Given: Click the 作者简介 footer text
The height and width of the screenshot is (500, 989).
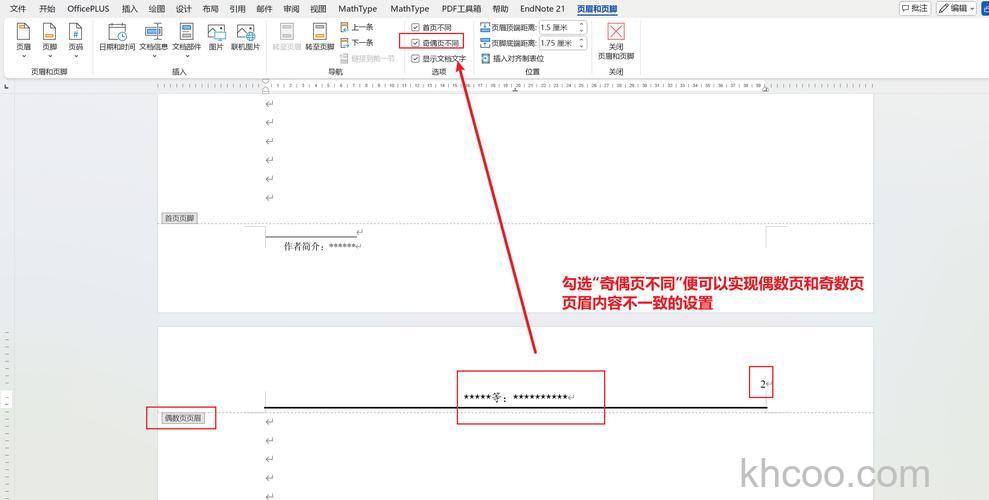Looking at the screenshot, I should [320, 247].
